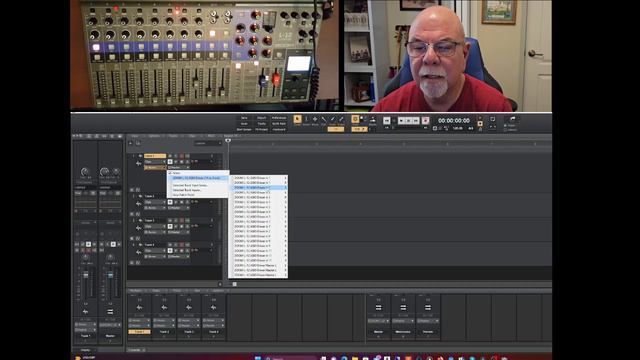The height and width of the screenshot is (360, 640).
Task: Click the Add Track plus button
Action: point(131,143)
